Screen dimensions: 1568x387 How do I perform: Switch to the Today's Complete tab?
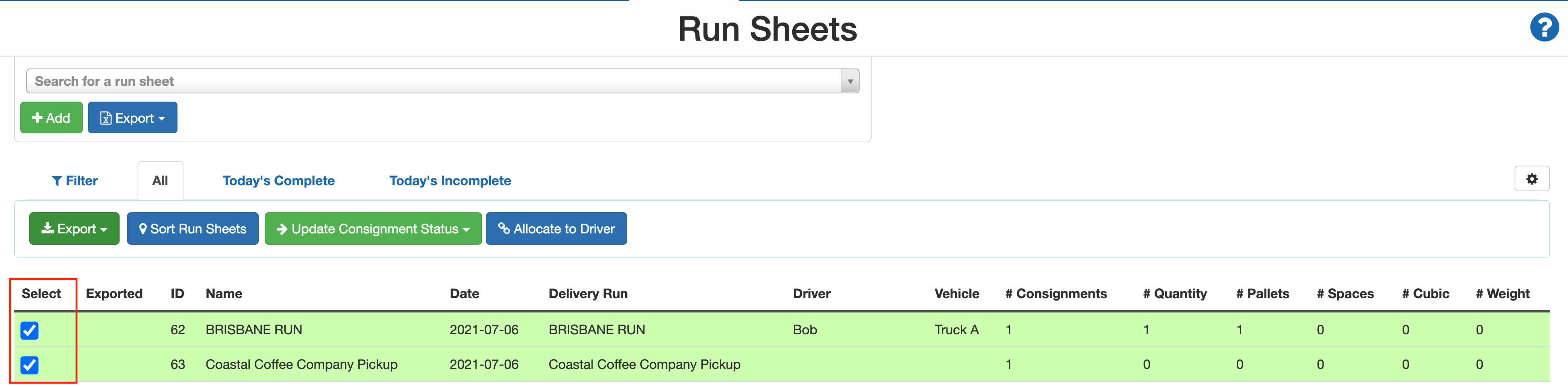(x=278, y=180)
